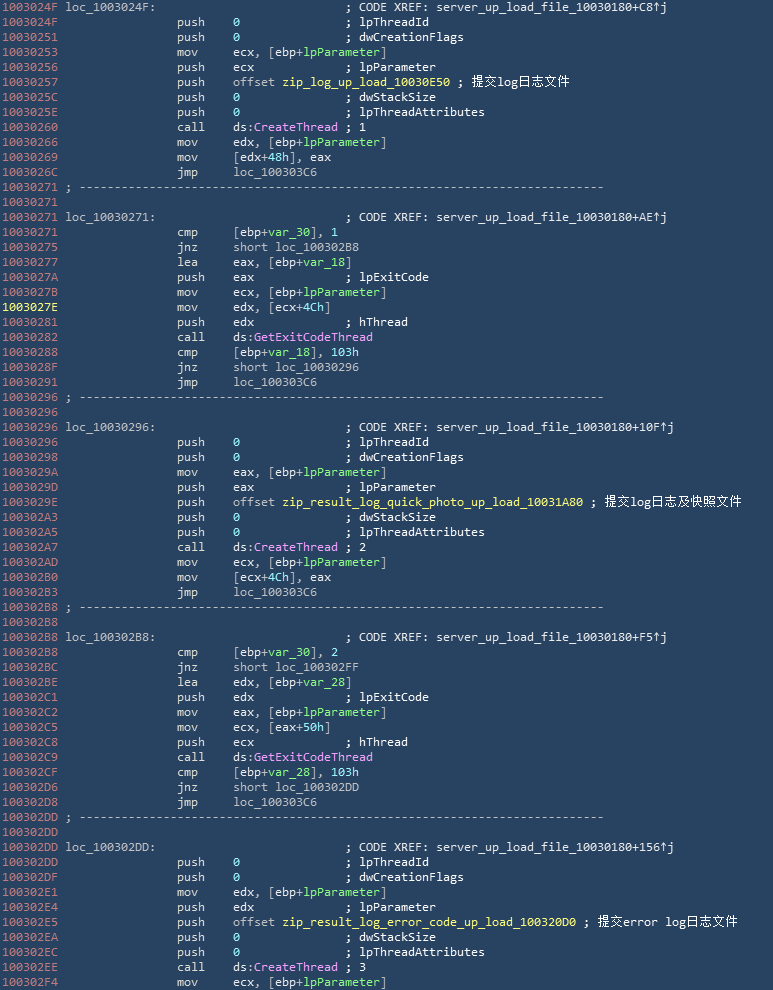Click GetExitCodeThread in the call at 10030282
This screenshot has height=990, width=773.
[312, 337]
